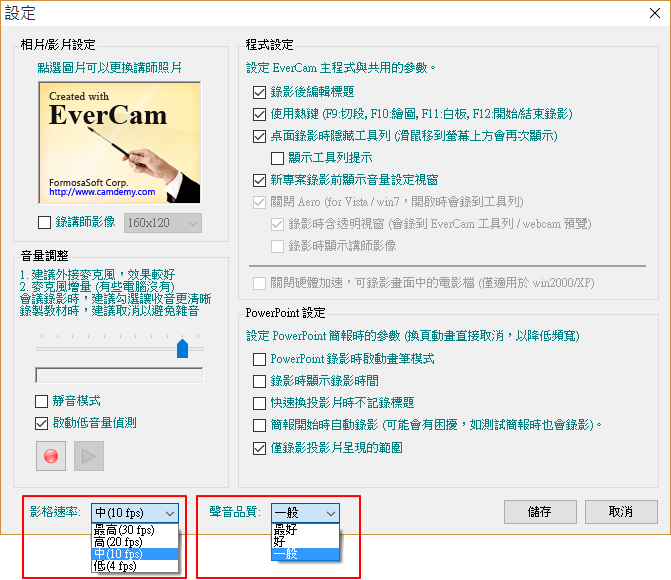Viewport: 671px width, 580px height.
Task: Click the grey play audio test button
Action: click(89, 456)
